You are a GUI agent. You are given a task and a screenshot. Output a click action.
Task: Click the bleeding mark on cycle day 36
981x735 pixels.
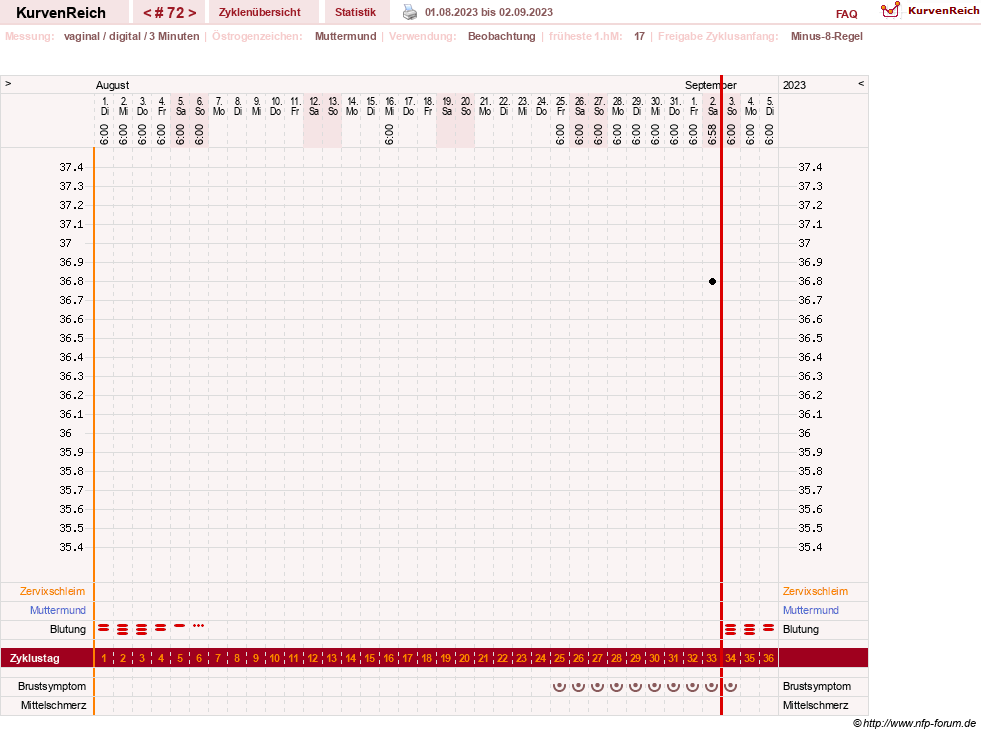768,627
